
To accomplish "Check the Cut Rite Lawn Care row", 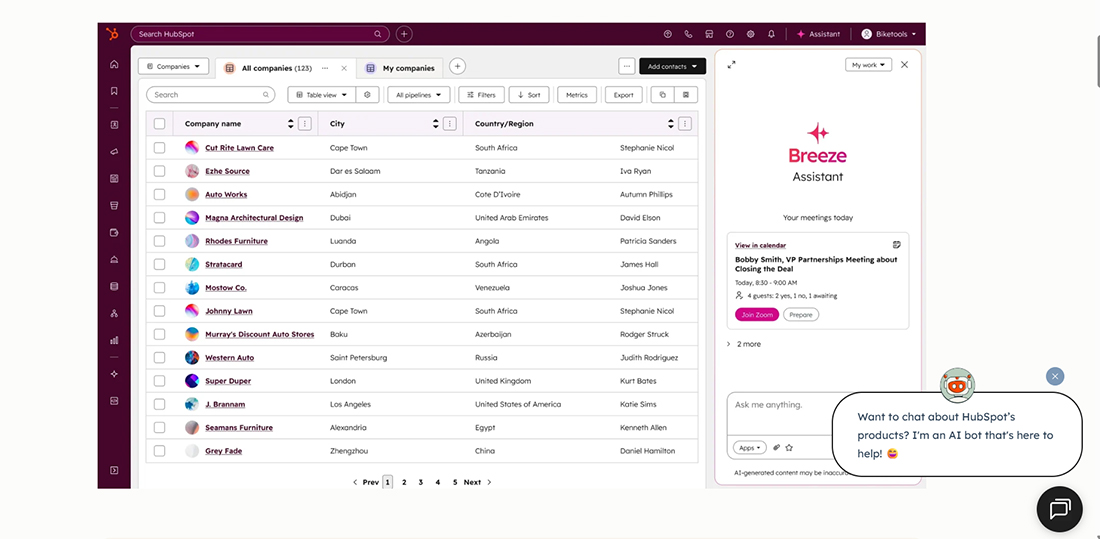I will (159, 148).
